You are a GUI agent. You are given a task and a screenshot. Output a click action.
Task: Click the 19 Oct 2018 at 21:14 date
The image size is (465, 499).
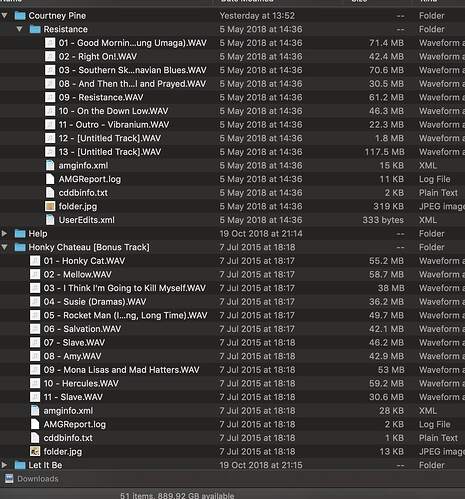(x=261, y=234)
